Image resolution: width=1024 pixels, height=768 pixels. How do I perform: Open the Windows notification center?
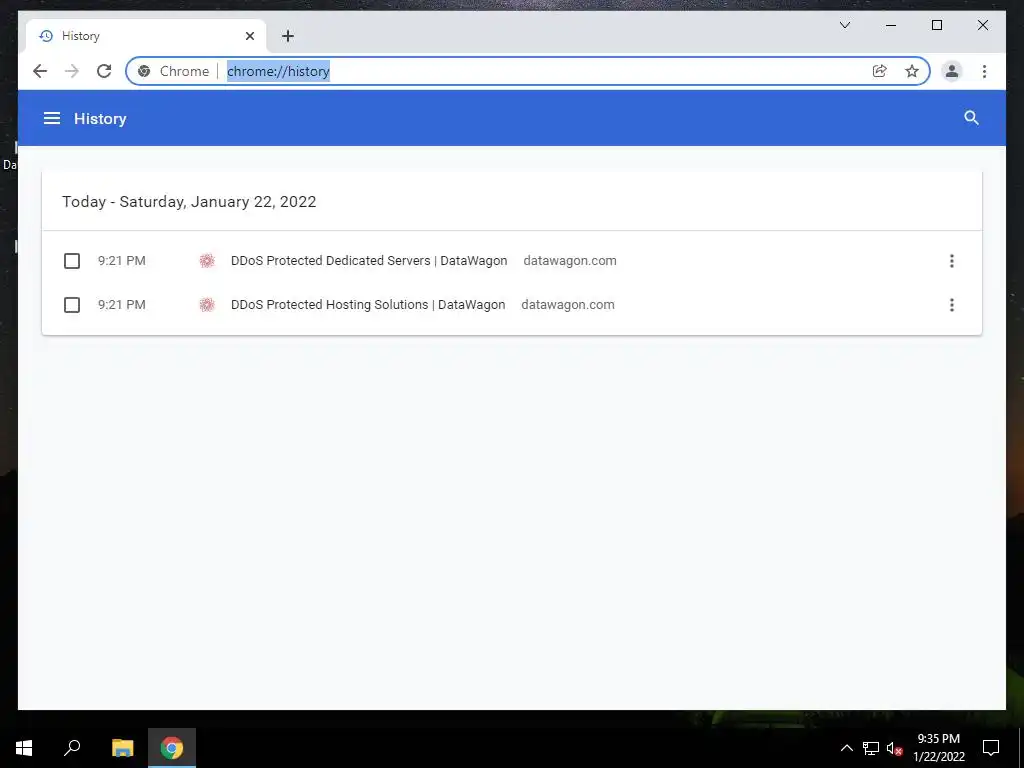(991, 748)
